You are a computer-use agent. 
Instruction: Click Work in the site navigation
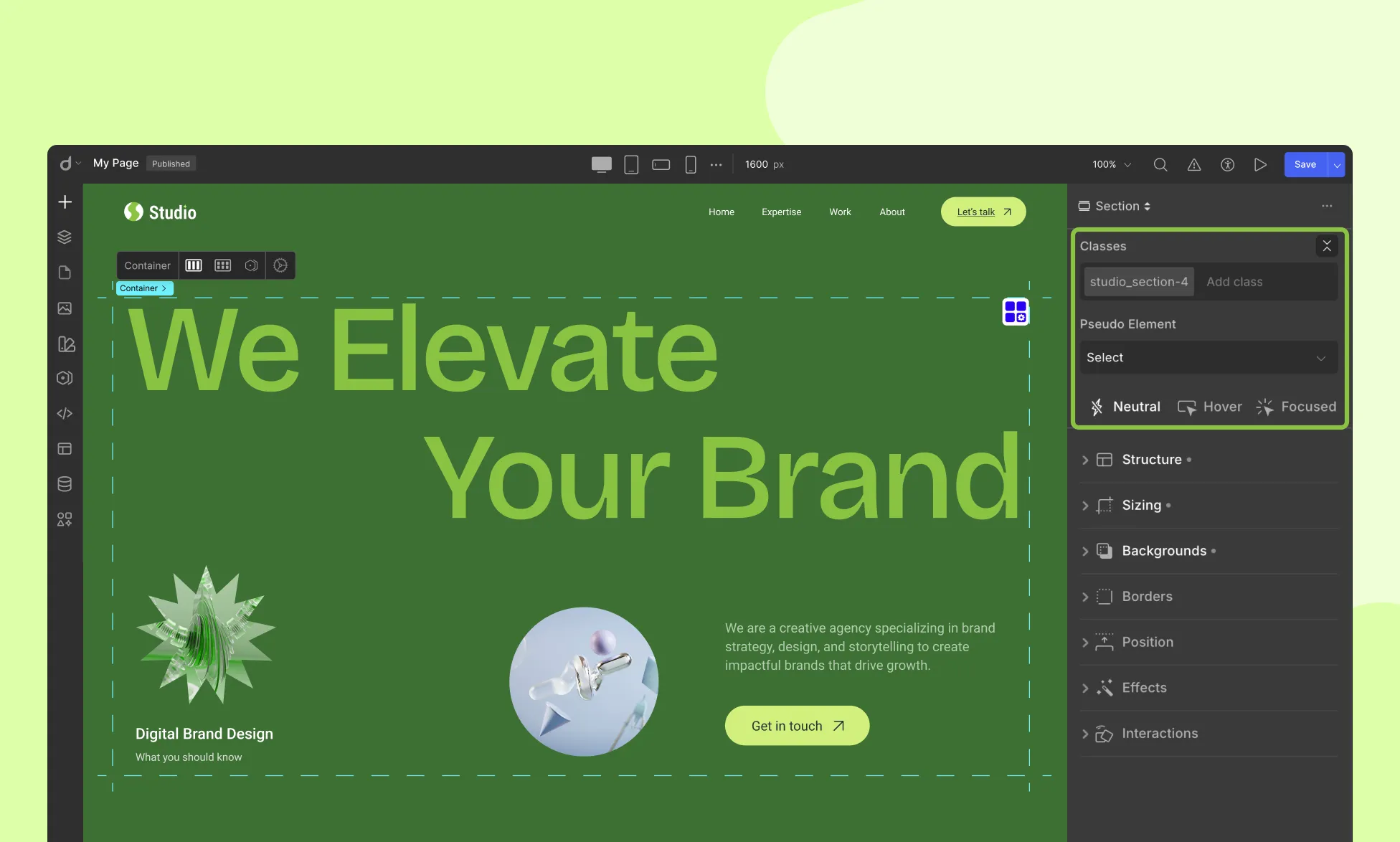point(840,212)
